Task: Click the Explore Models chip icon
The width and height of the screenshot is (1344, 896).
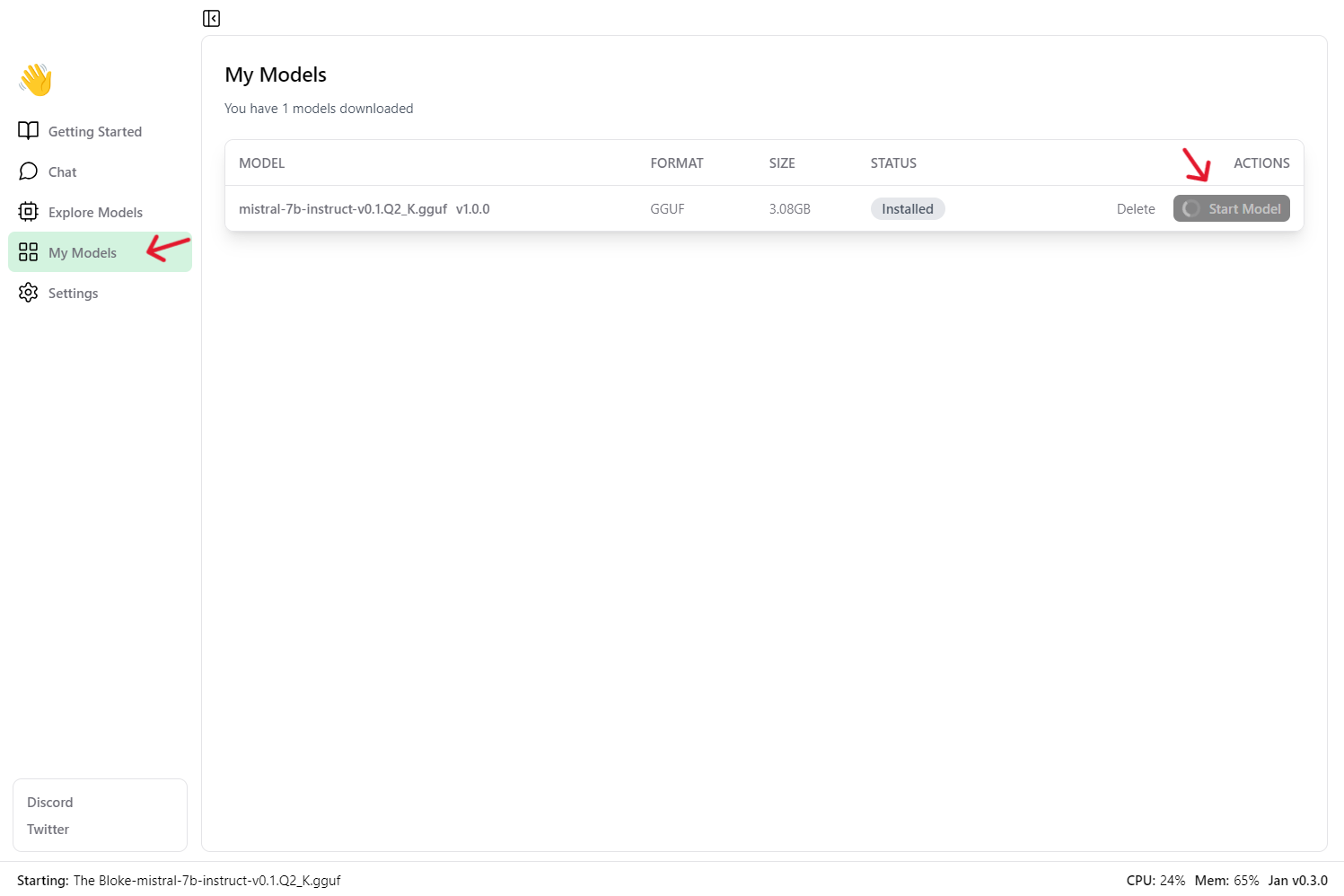Action: tap(28, 212)
